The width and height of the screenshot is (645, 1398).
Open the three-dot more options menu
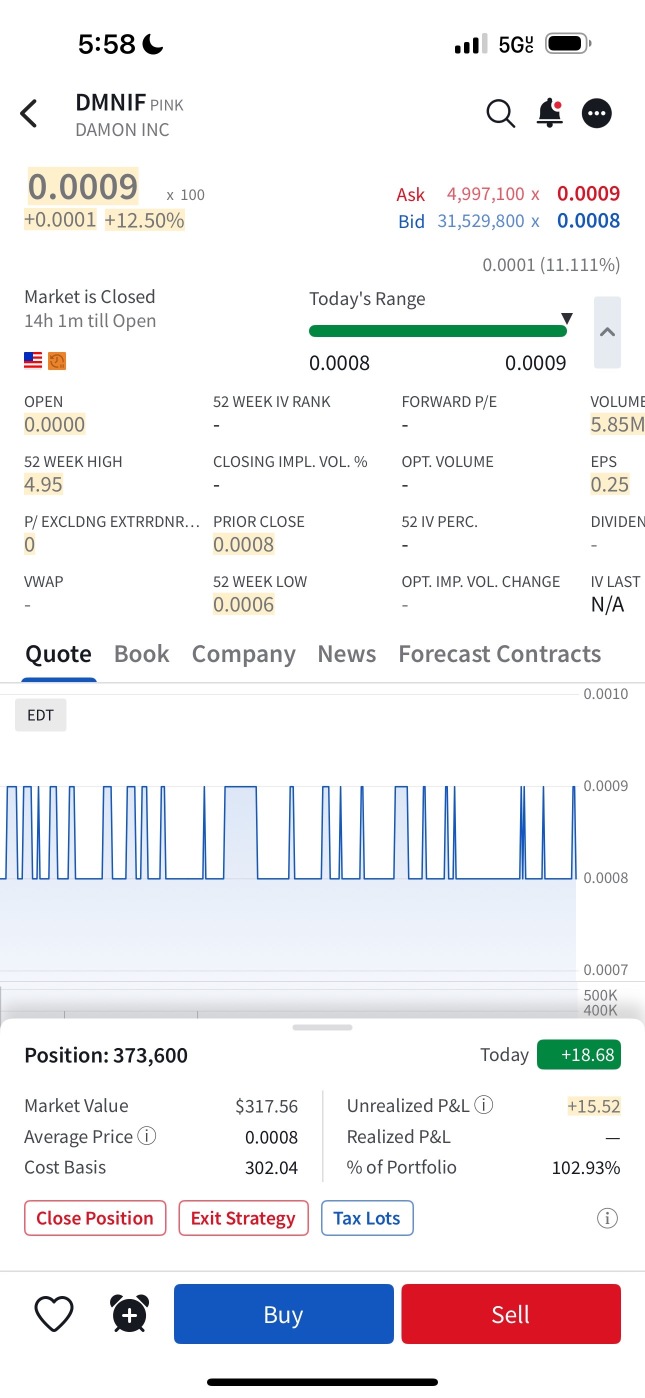tap(597, 113)
